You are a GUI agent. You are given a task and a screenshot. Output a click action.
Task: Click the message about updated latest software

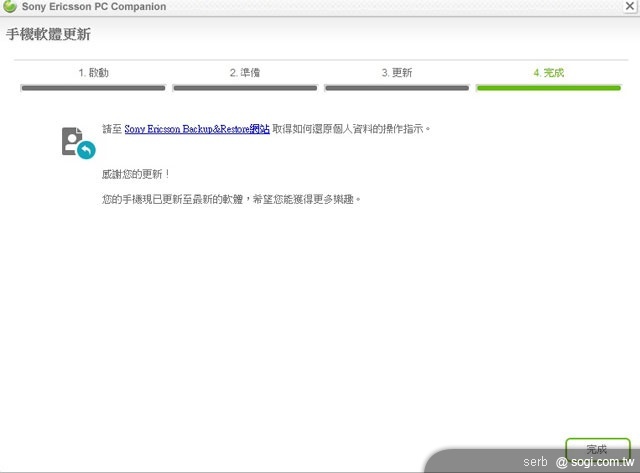tap(230, 199)
